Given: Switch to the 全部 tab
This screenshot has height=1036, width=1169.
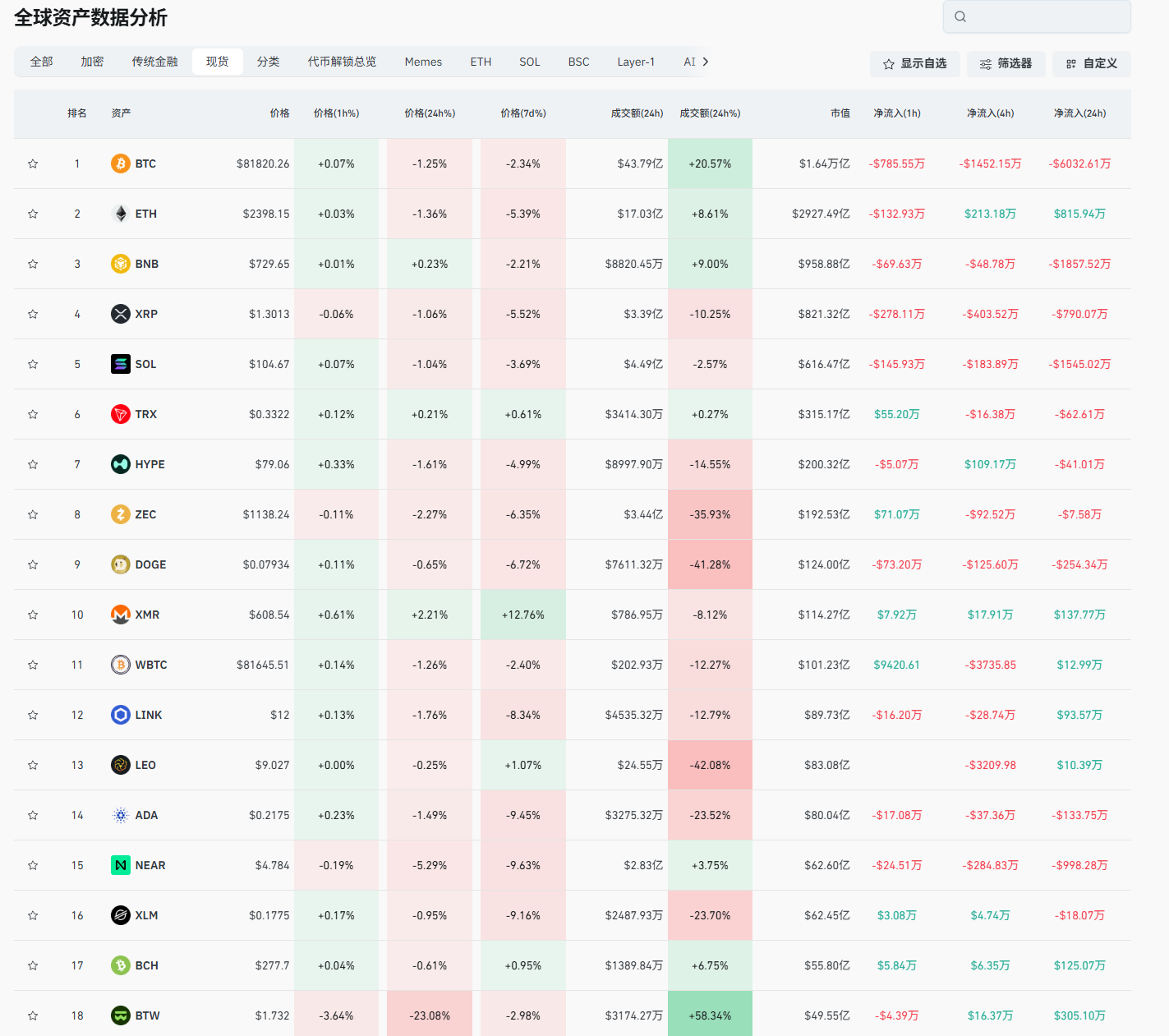Looking at the screenshot, I should click(41, 62).
